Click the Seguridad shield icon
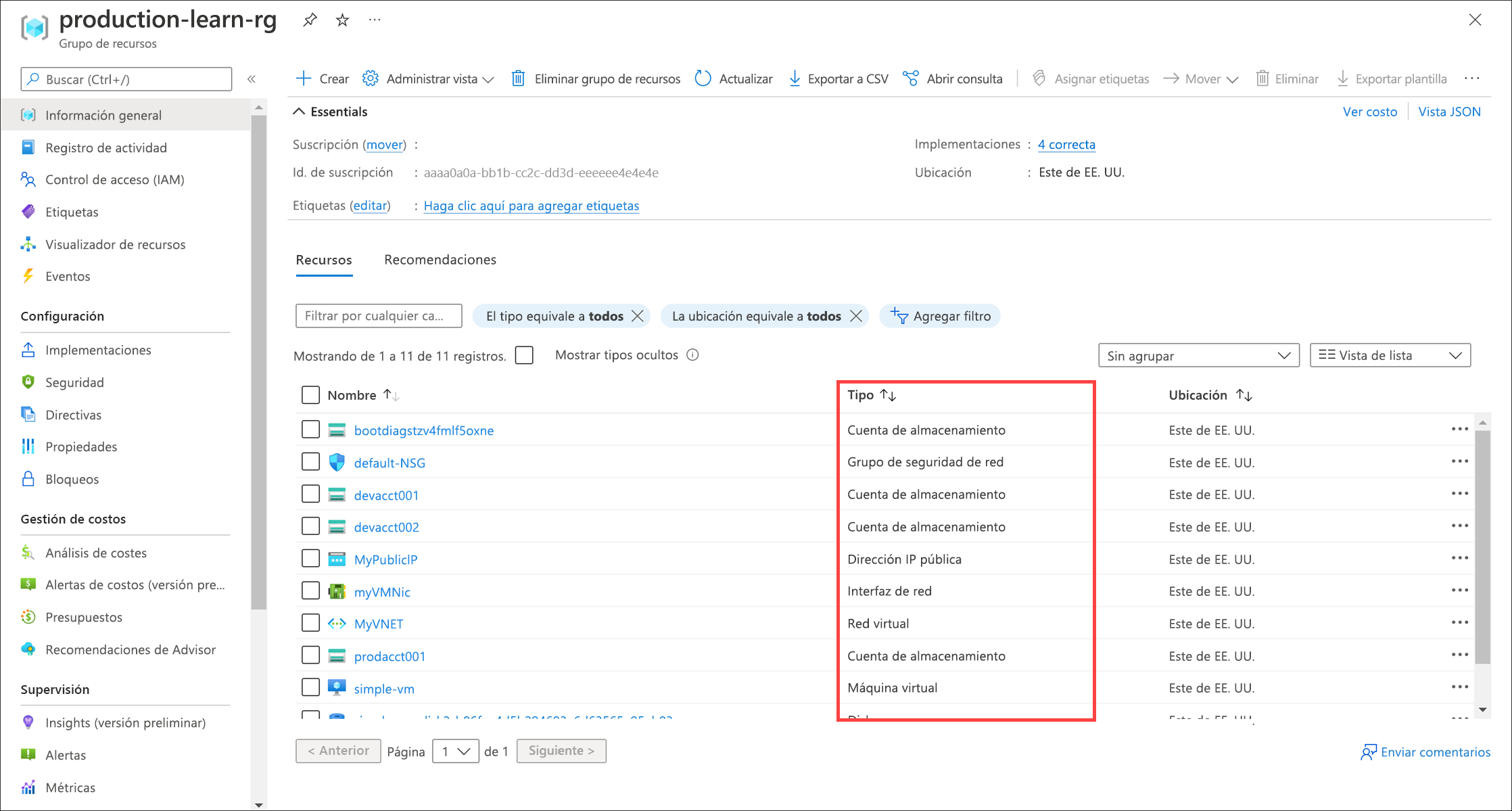This screenshot has height=811, width=1512. click(x=28, y=382)
